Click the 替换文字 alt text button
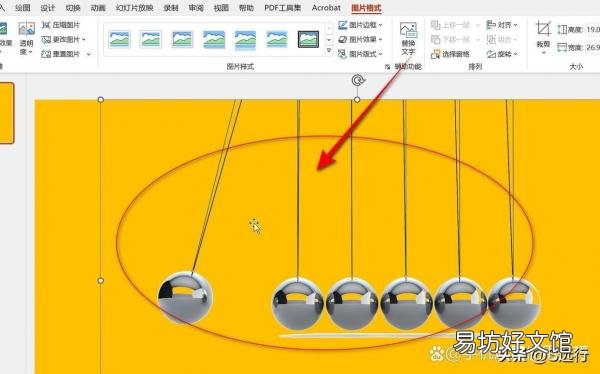The image size is (600, 374). pos(408,38)
